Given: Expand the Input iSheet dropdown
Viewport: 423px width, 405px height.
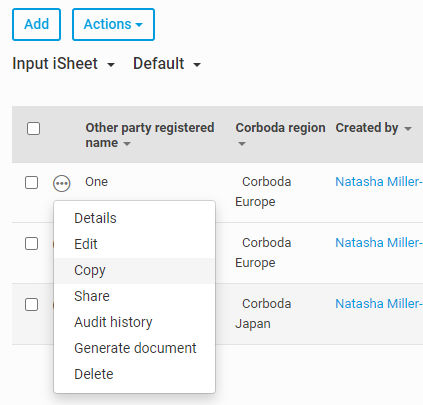Looking at the screenshot, I should point(63,63).
